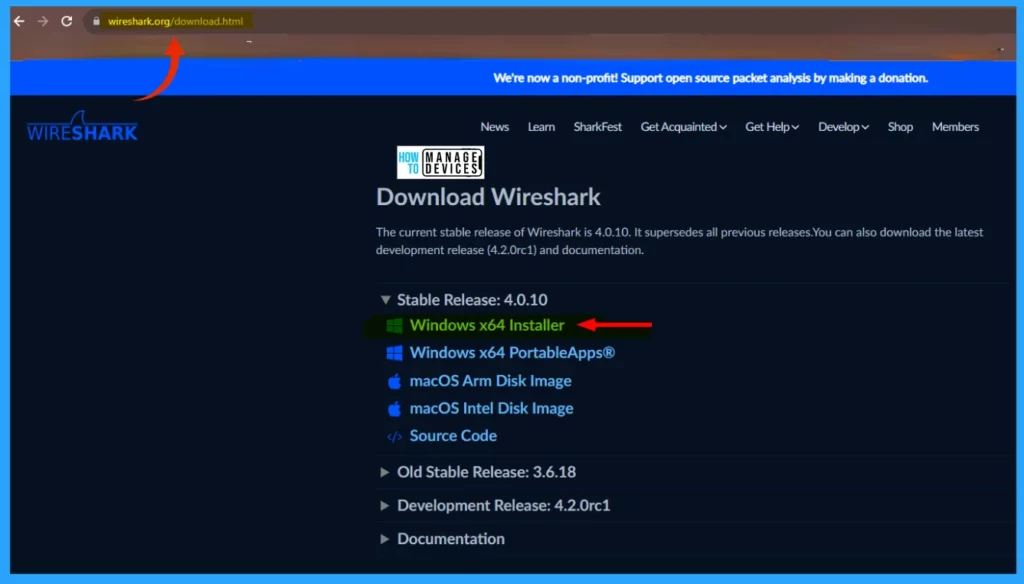Download the macOS Intel Disk Image
This screenshot has width=1024, height=584.
point(491,408)
